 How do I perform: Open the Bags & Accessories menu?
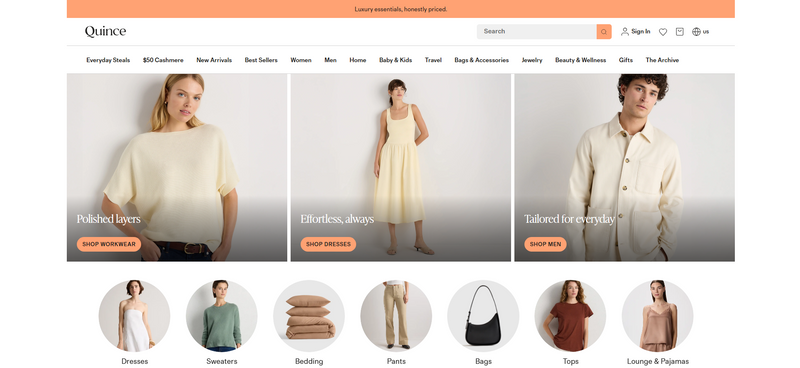[482, 60]
